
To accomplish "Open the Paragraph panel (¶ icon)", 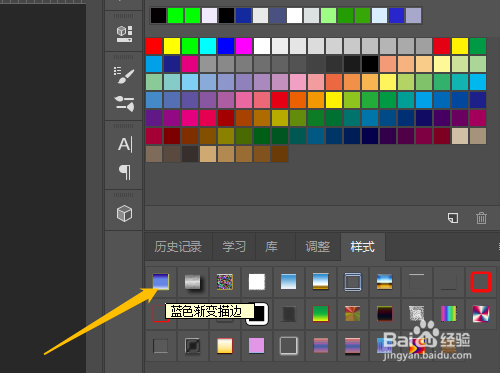I will [125, 172].
